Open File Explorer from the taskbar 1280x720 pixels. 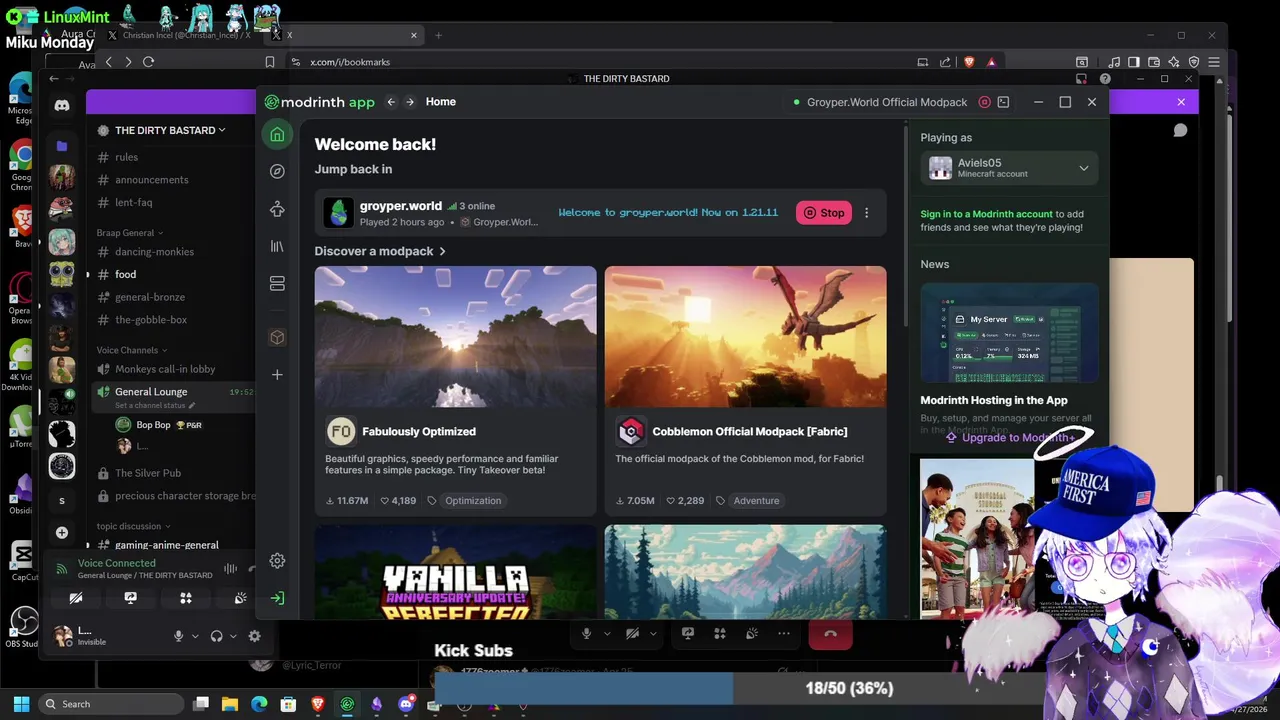pos(230,704)
